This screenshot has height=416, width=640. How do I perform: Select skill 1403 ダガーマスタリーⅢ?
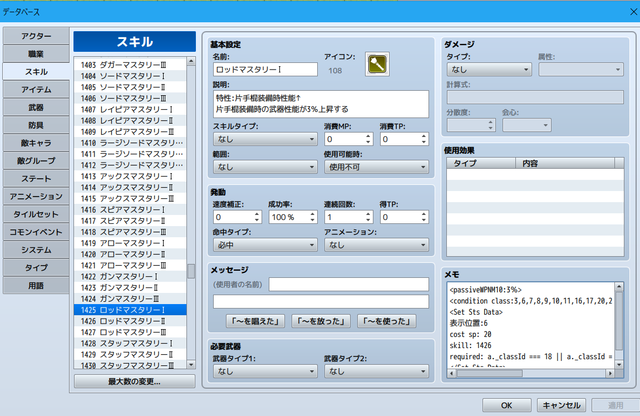coord(130,65)
